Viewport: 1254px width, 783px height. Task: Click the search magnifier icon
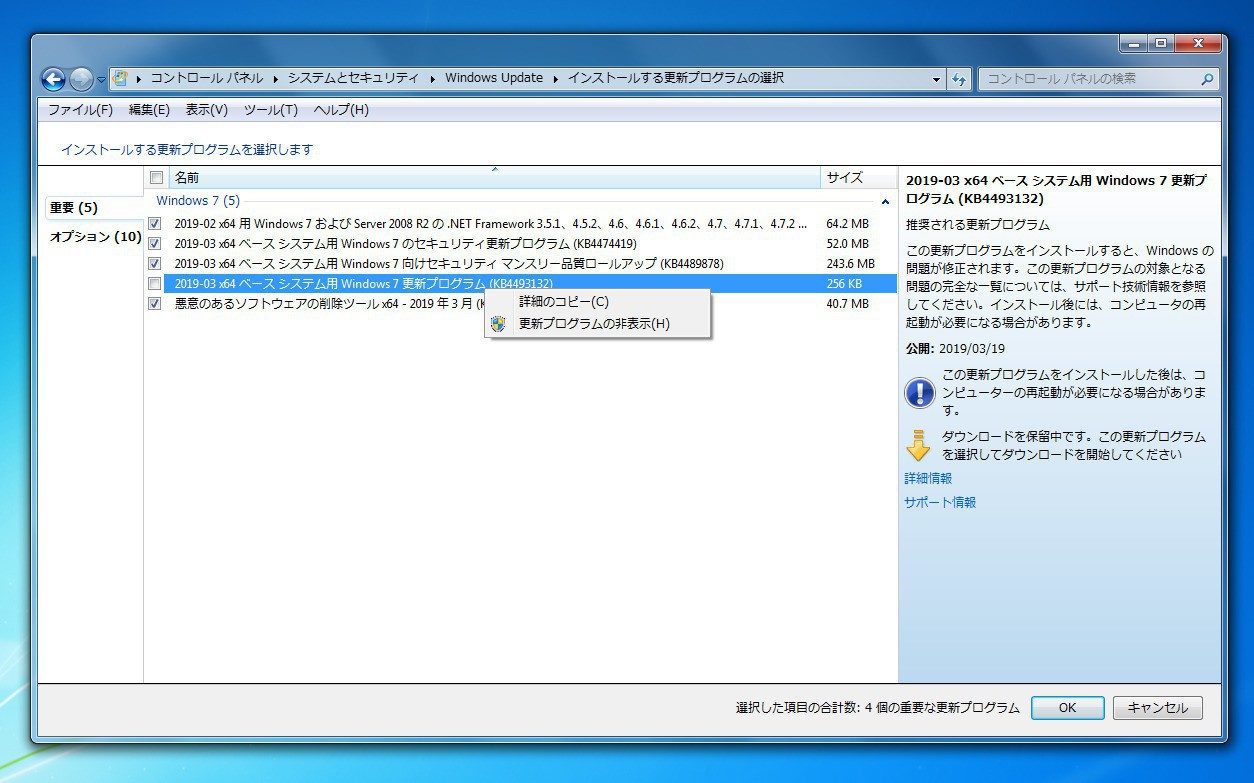(x=1207, y=79)
